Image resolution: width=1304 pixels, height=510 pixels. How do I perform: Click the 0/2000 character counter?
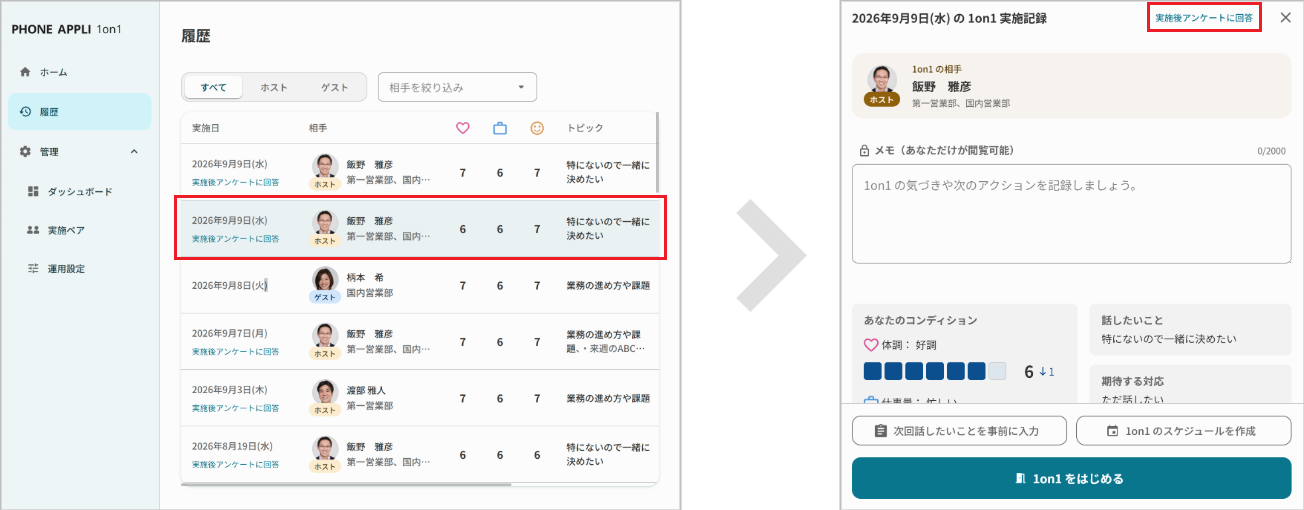click(x=1274, y=152)
